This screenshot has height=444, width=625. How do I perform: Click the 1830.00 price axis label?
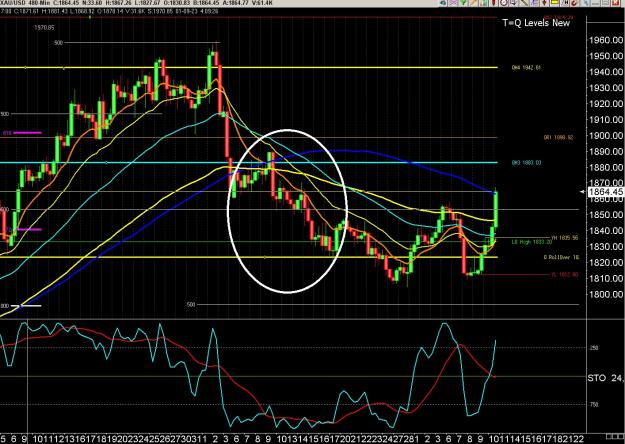[605, 247]
